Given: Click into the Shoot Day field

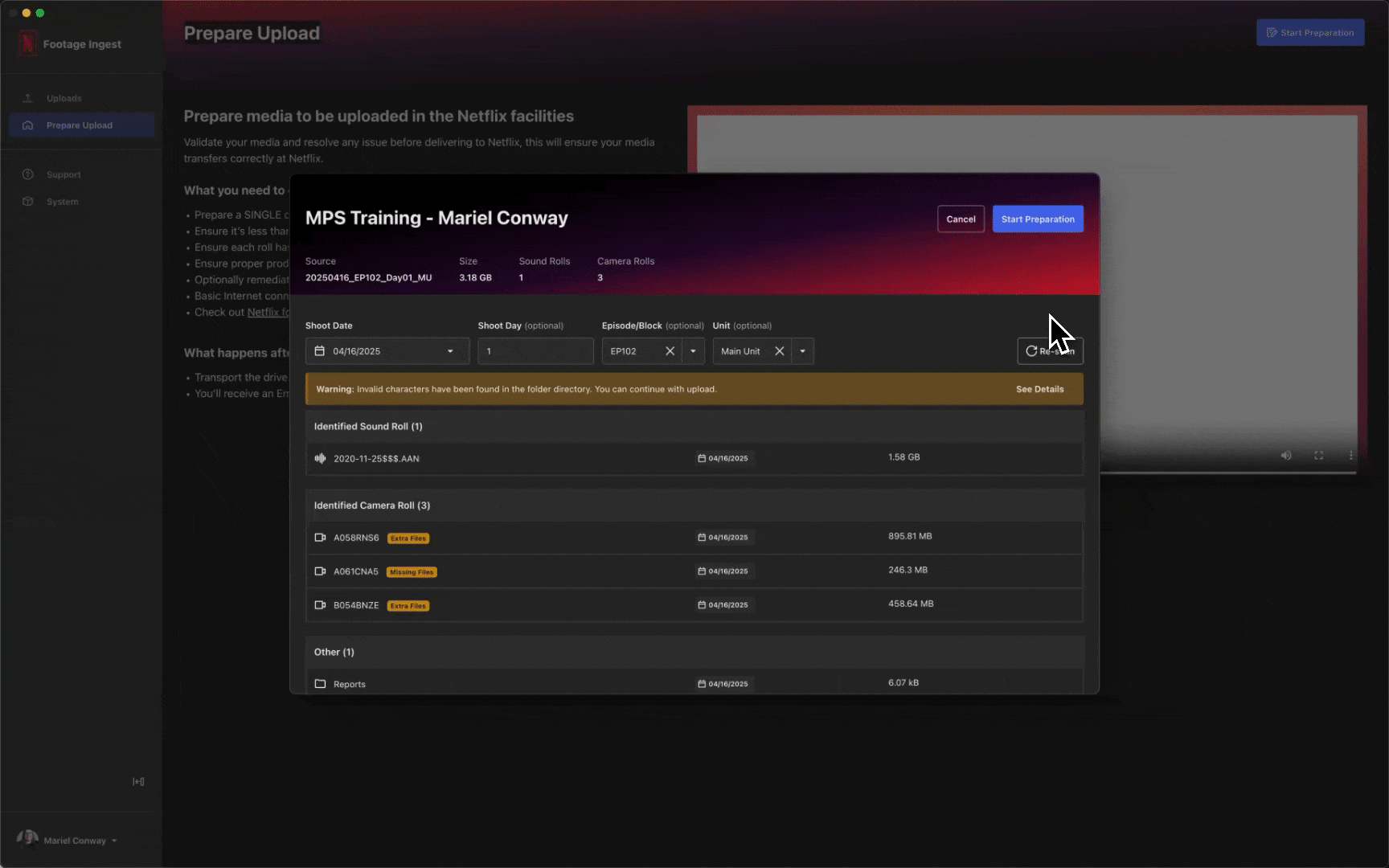Looking at the screenshot, I should (535, 351).
